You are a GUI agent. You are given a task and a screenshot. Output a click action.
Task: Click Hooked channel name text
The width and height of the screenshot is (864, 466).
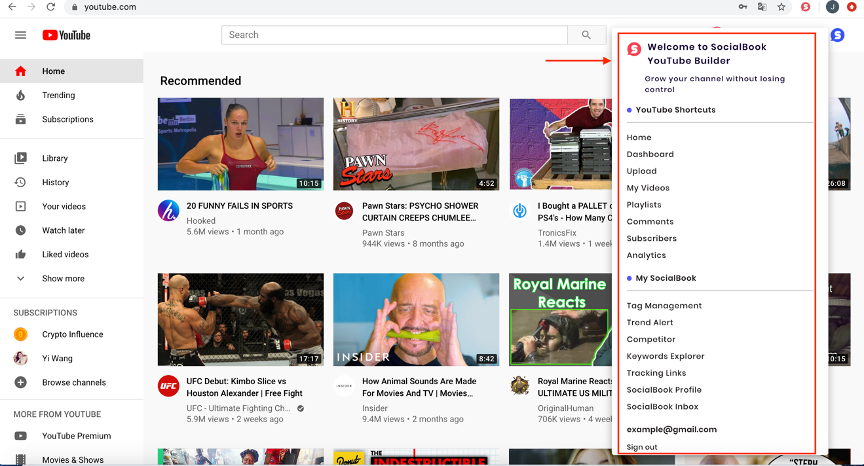(201, 220)
